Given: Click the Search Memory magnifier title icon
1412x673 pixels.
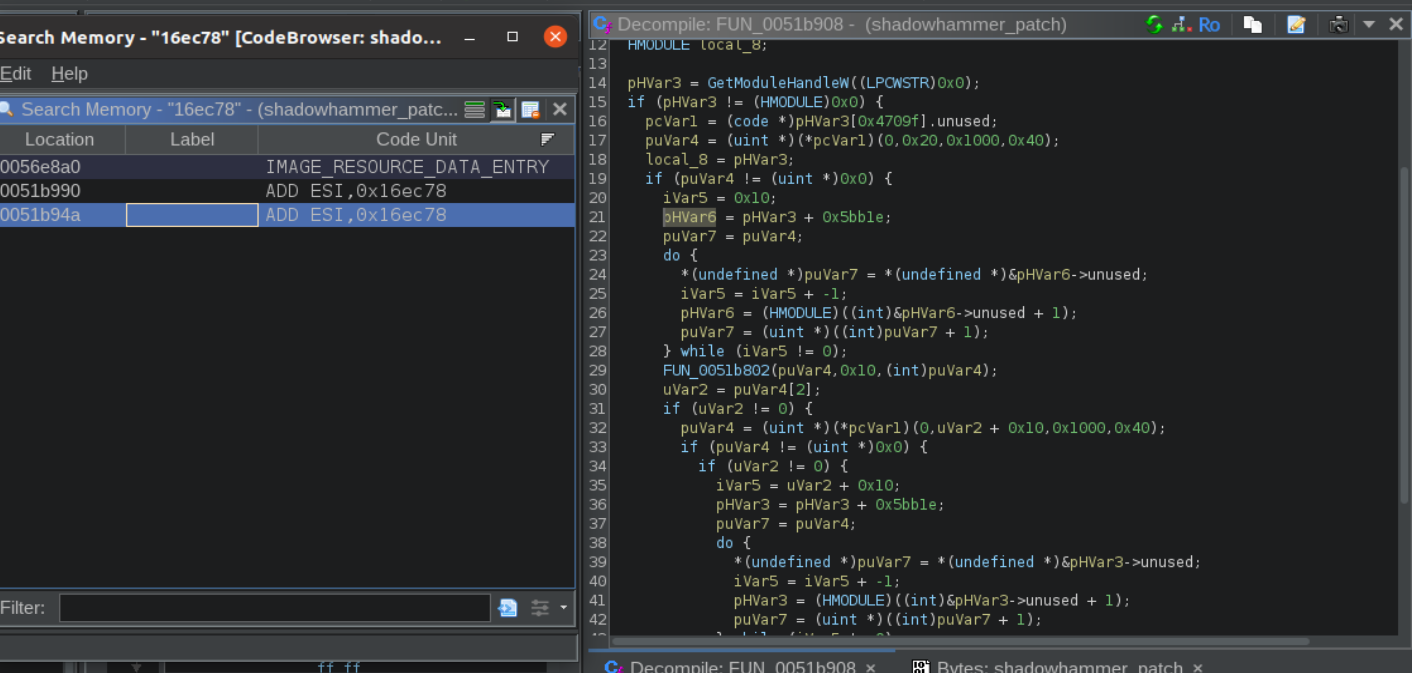Looking at the screenshot, I should click(x=5, y=110).
